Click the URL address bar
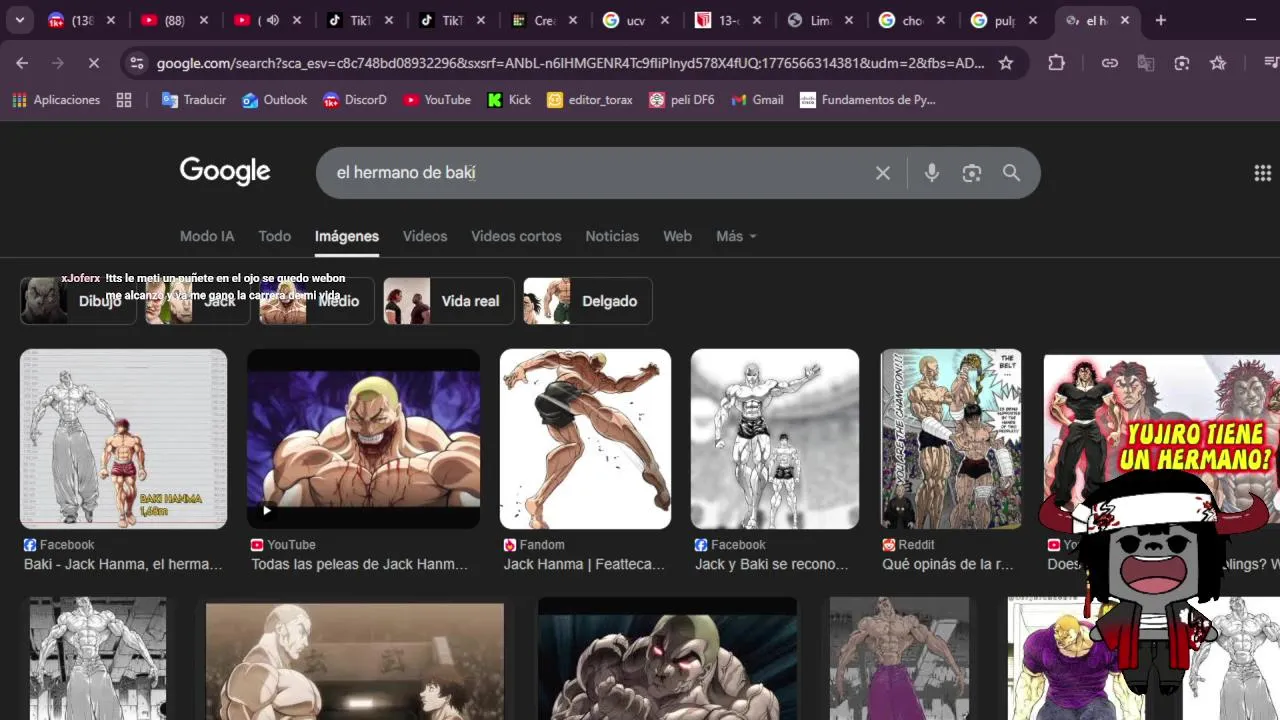 tap(570, 63)
